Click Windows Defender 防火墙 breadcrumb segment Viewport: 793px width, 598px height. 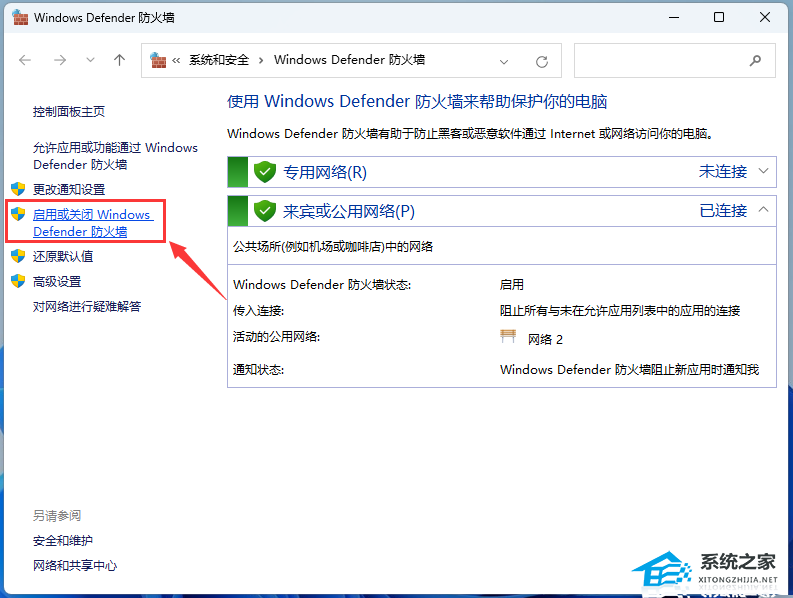[349, 60]
